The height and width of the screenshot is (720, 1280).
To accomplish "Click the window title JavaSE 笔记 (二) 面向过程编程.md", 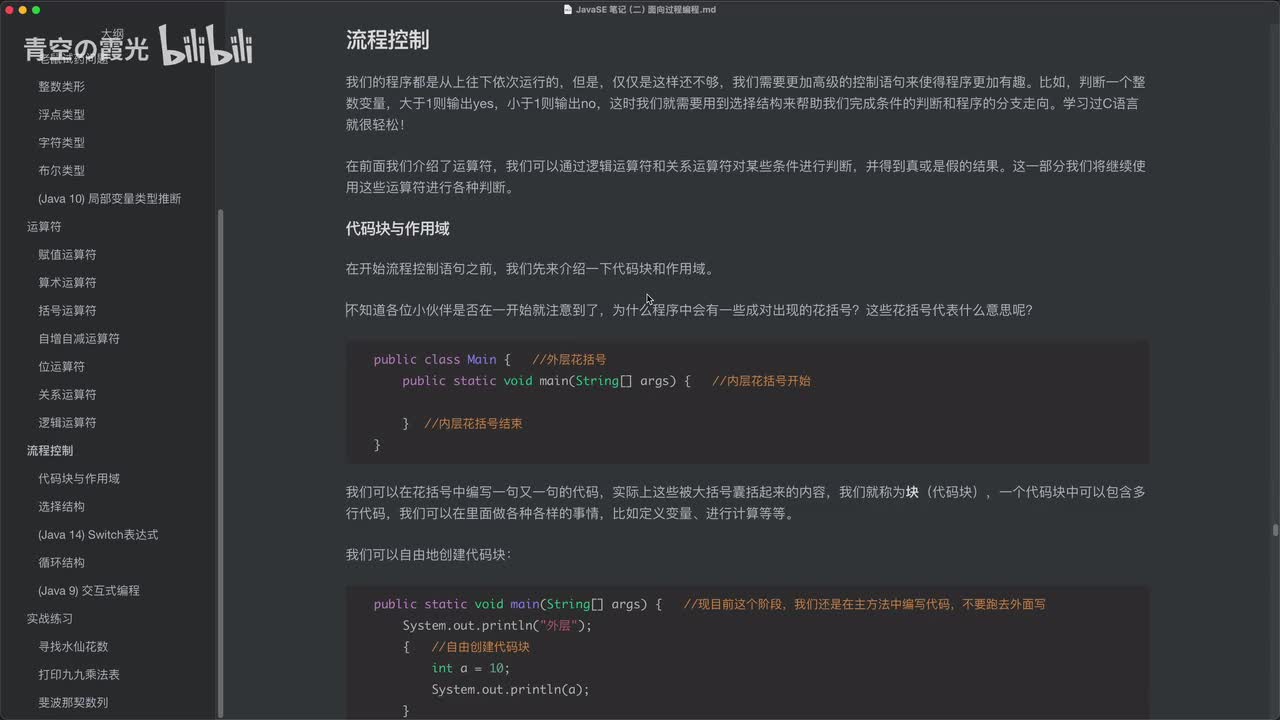I will 646,9.
